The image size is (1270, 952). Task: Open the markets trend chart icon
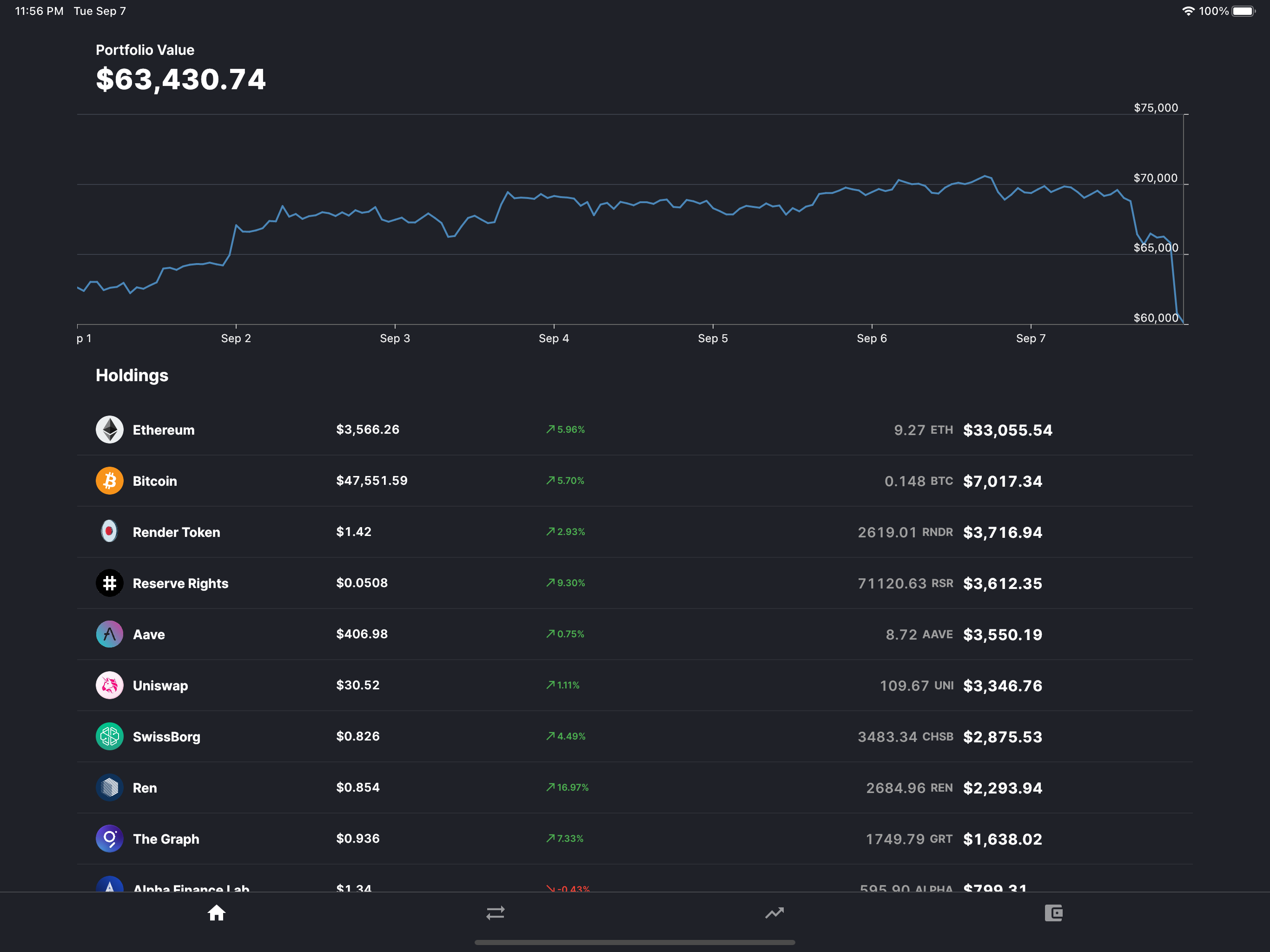coord(774,913)
